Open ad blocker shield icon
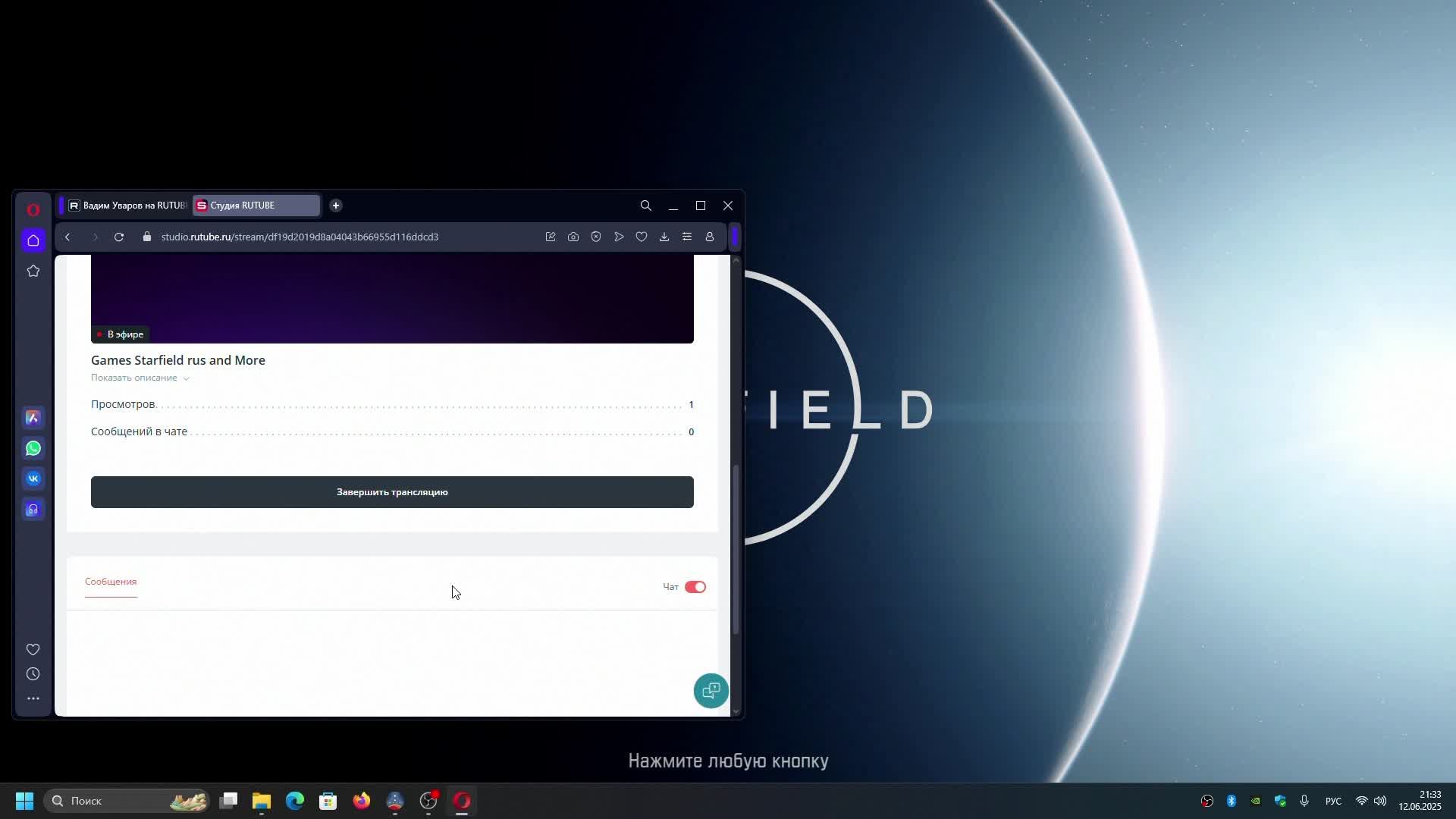 (596, 237)
